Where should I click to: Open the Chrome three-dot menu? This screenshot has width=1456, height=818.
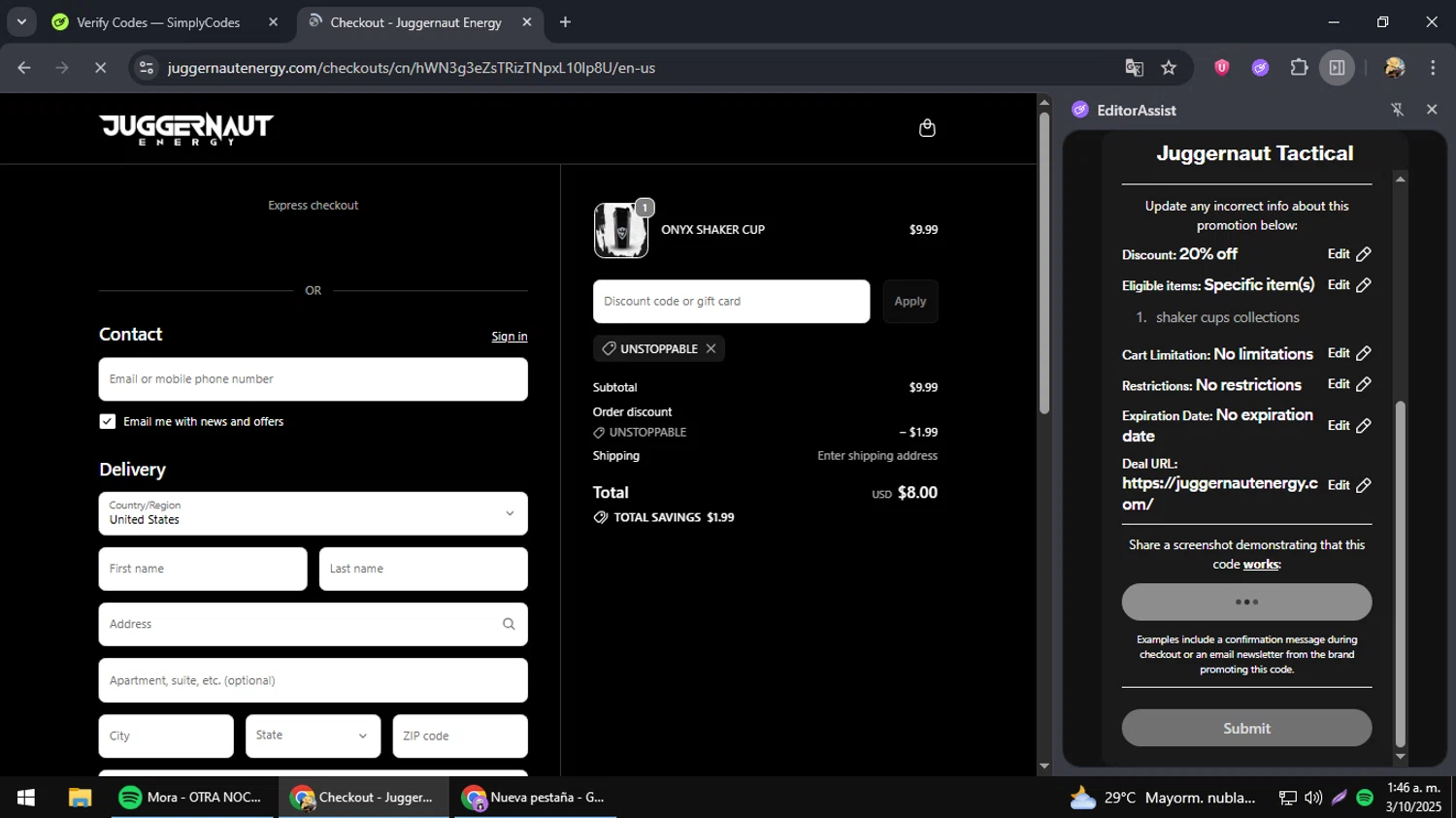(1433, 68)
